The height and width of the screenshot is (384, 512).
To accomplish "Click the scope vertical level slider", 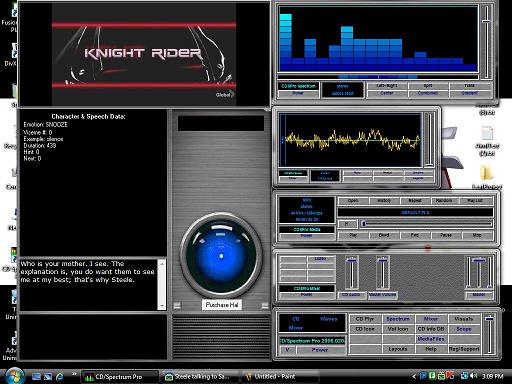I will (x=430, y=140).
